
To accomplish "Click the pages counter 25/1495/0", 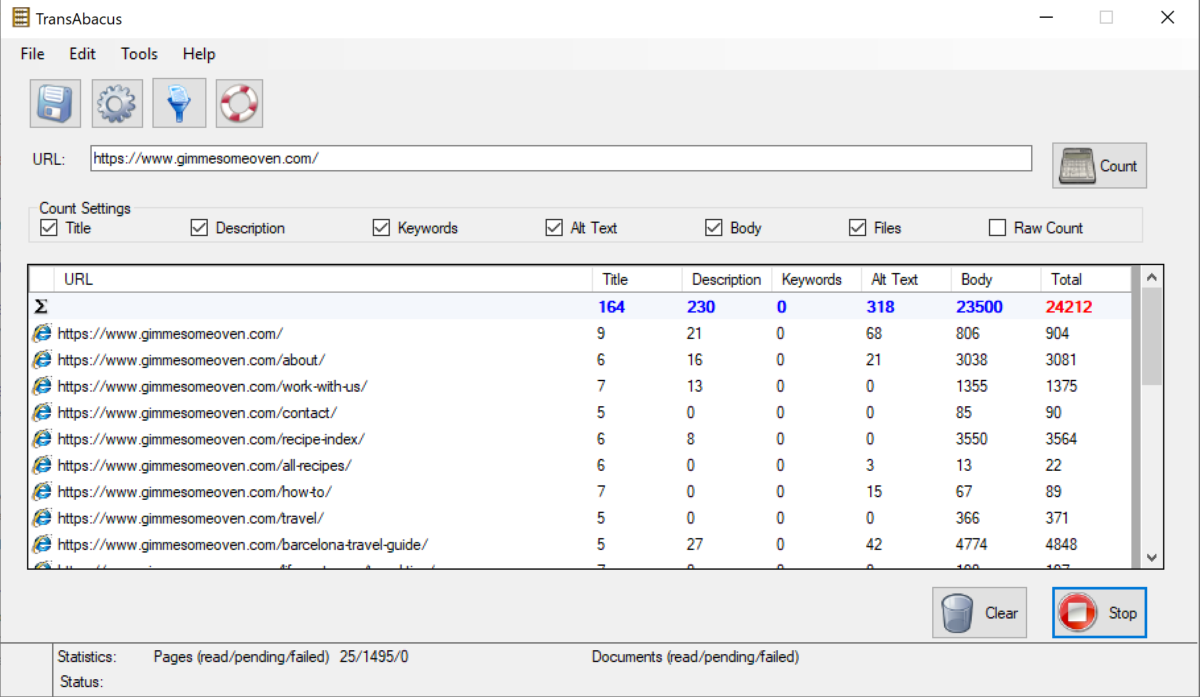I will (x=373, y=657).
